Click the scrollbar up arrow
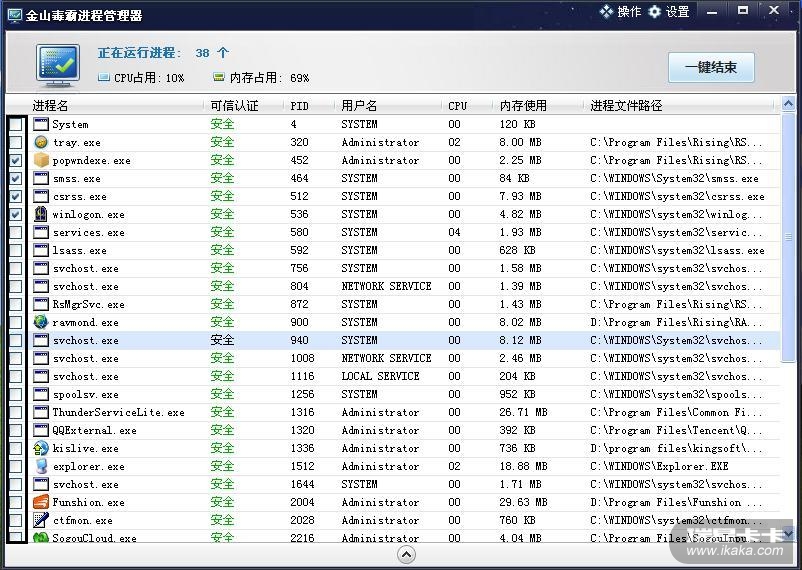This screenshot has height=570, width=802. [x=788, y=104]
